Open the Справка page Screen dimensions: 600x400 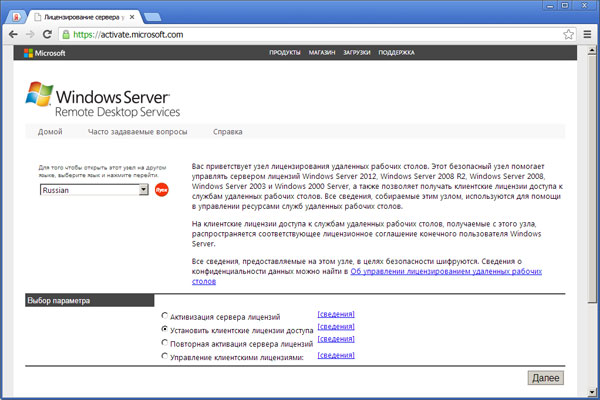click(x=228, y=132)
